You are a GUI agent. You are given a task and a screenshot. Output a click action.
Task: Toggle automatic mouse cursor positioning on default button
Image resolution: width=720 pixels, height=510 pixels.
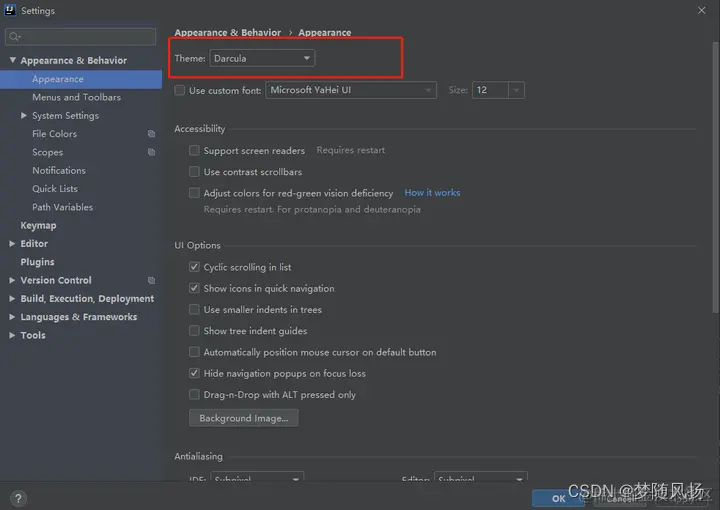click(x=194, y=352)
